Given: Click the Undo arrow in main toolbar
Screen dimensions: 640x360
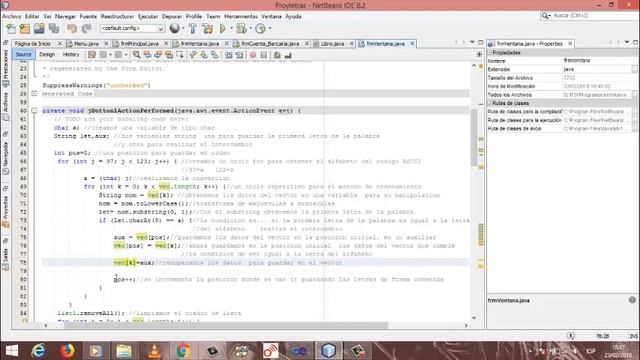Looking at the screenshot, I should click(72, 29).
